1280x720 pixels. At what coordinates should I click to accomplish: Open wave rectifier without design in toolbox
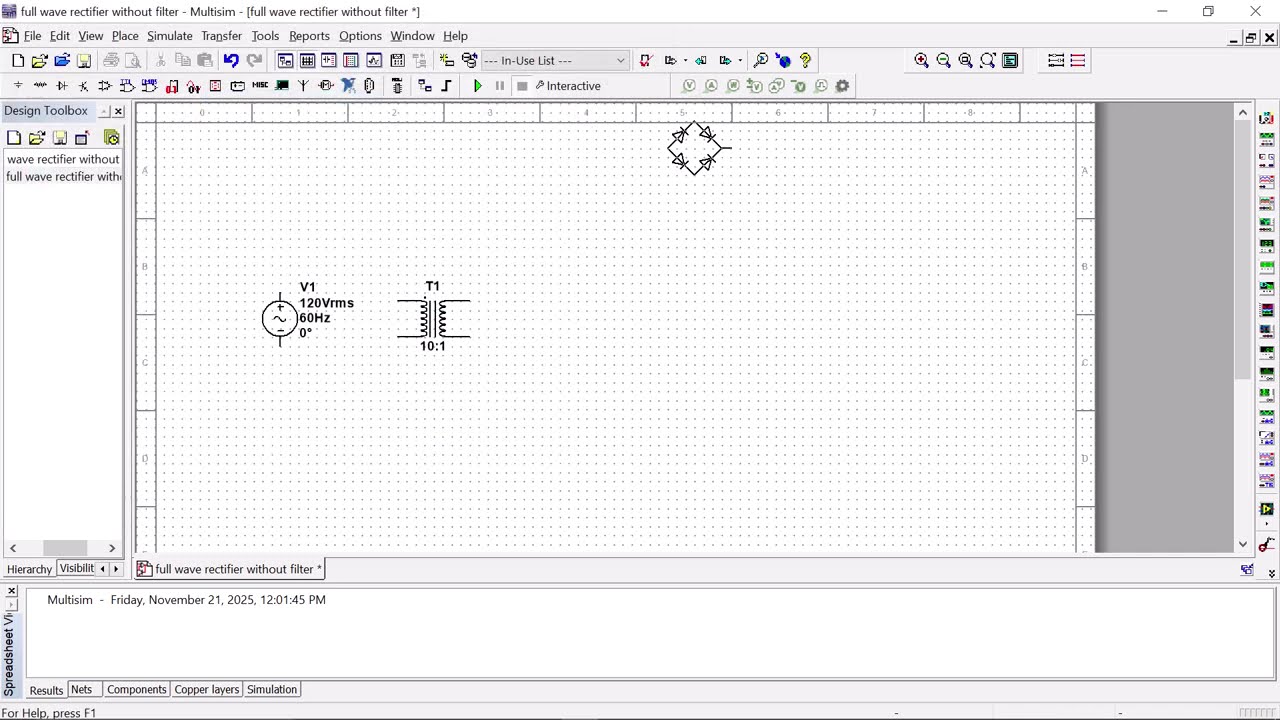[x=63, y=159]
